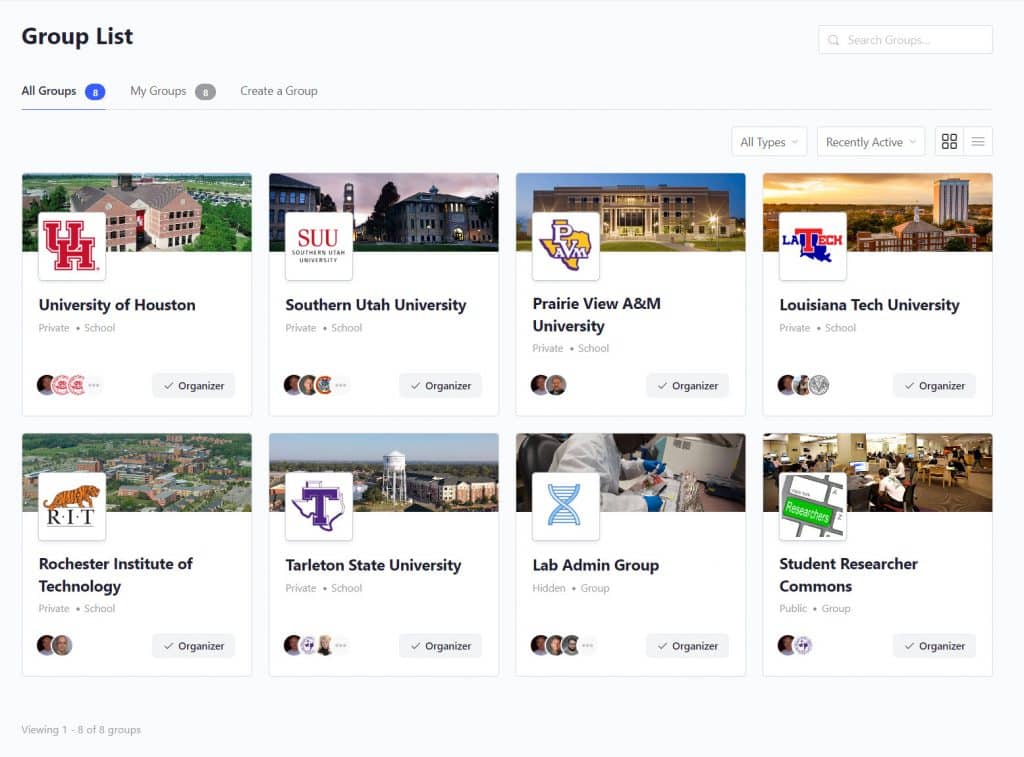Show more members of Lab Admin Group
Viewport: 1024px width, 757px height.
click(x=588, y=645)
